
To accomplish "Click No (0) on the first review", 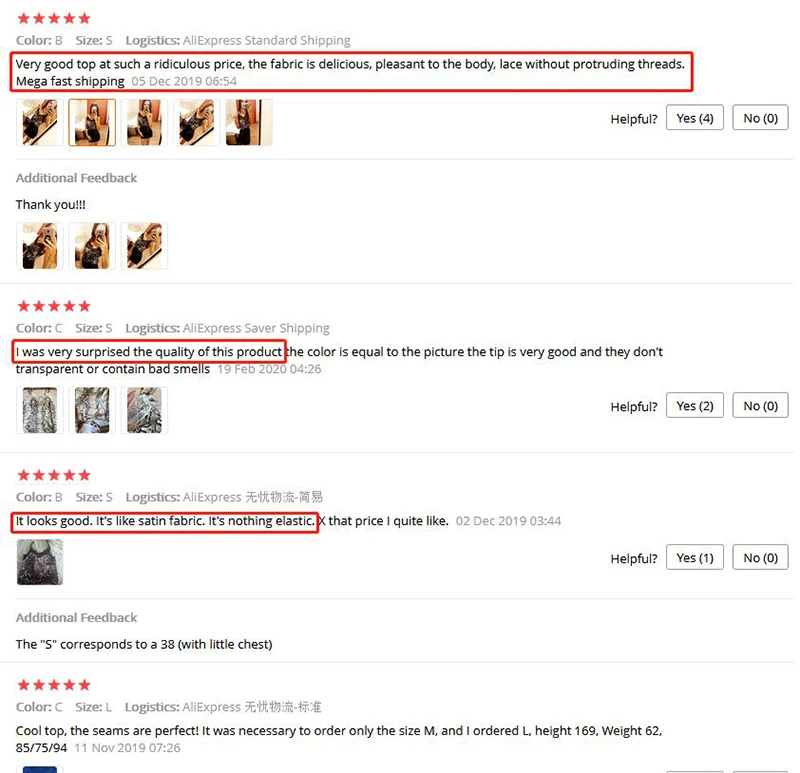I will [760, 118].
